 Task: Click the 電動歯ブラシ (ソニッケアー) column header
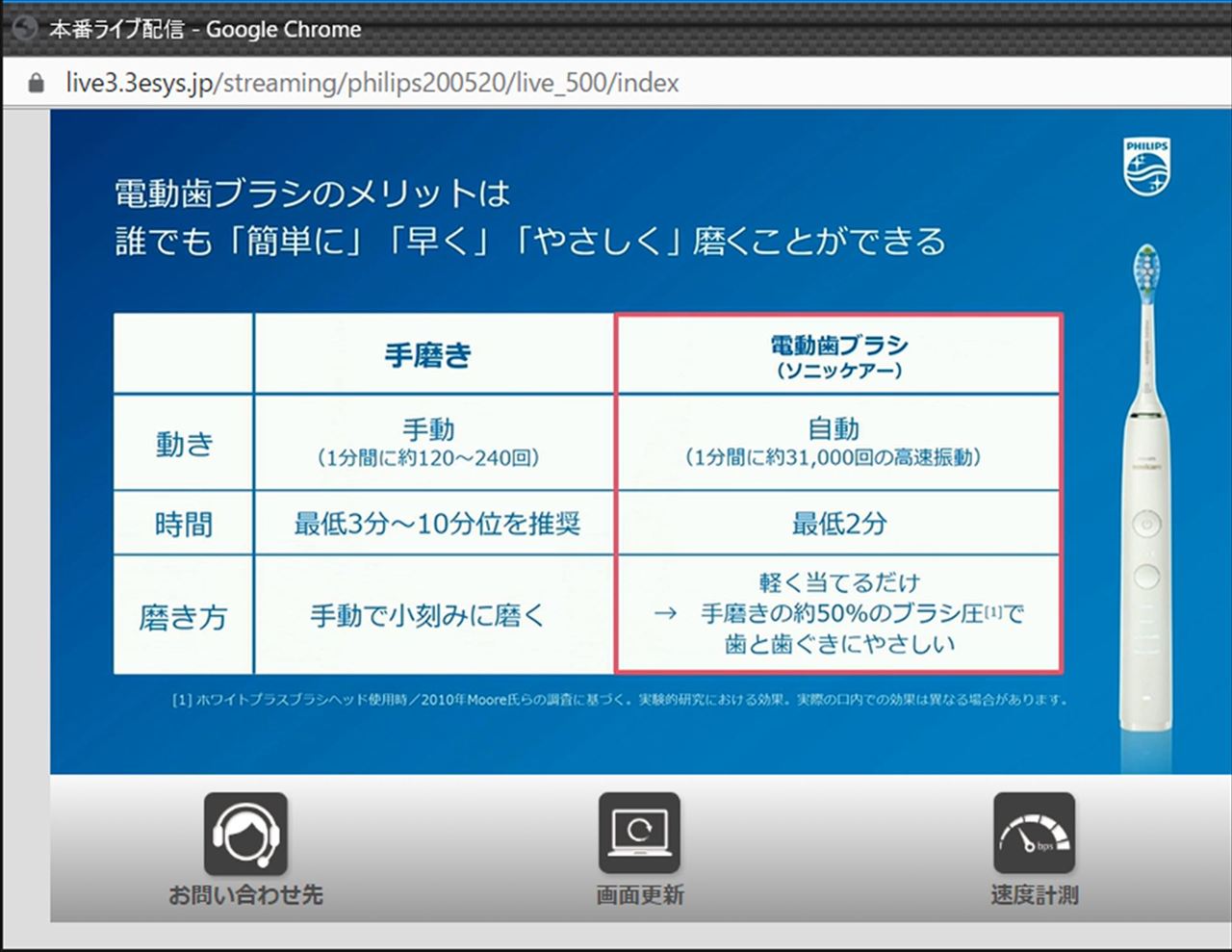pyautogui.click(x=838, y=355)
